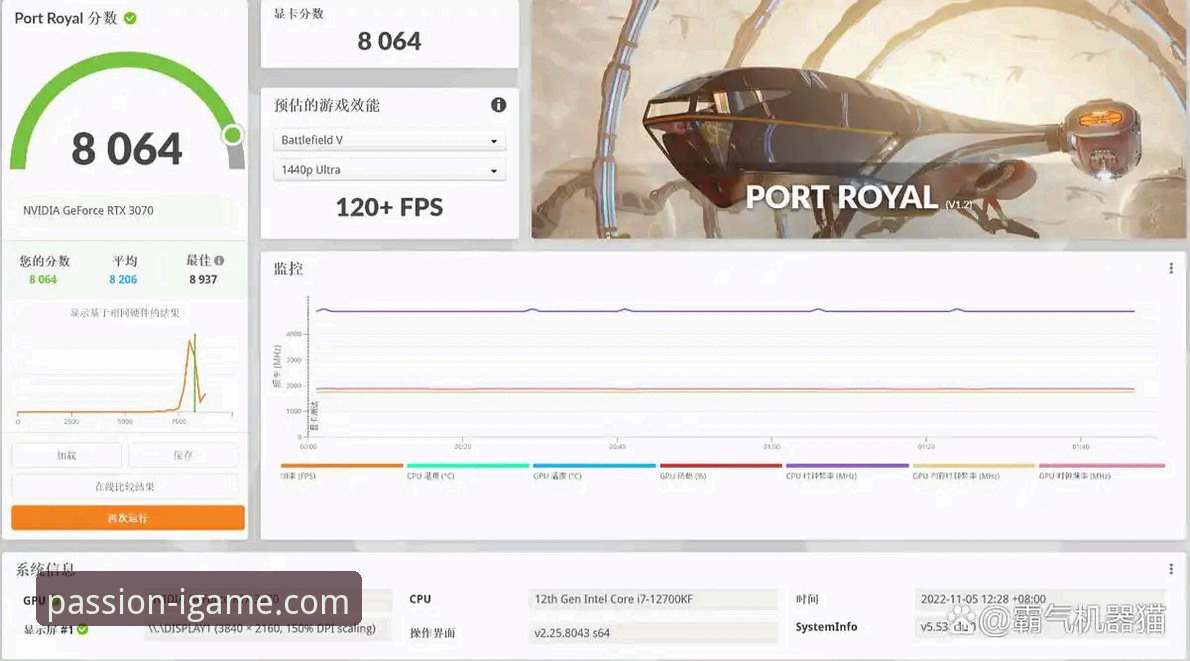Toggle the red GPU load (%) legend
This screenshot has width=1190, height=661.
(721, 471)
